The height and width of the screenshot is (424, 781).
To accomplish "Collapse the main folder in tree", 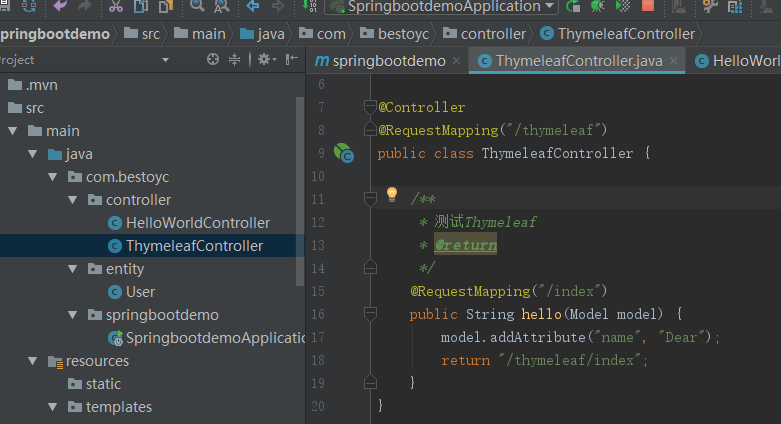I will click(x=13, y=131).
